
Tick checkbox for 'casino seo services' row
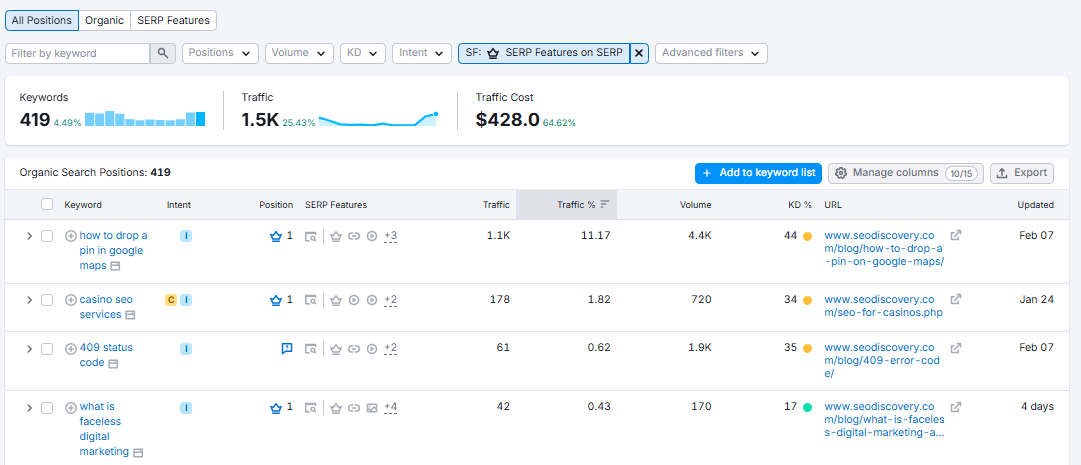47,300
